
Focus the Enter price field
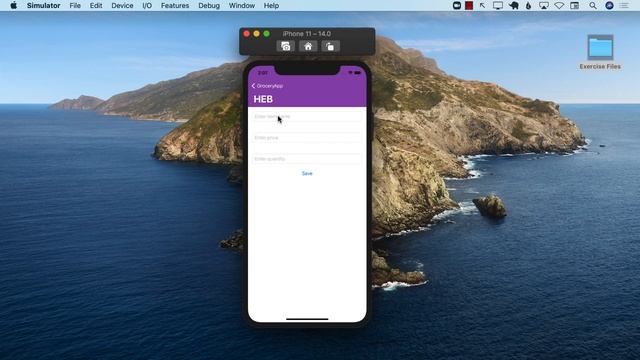[x=307, y=138]
